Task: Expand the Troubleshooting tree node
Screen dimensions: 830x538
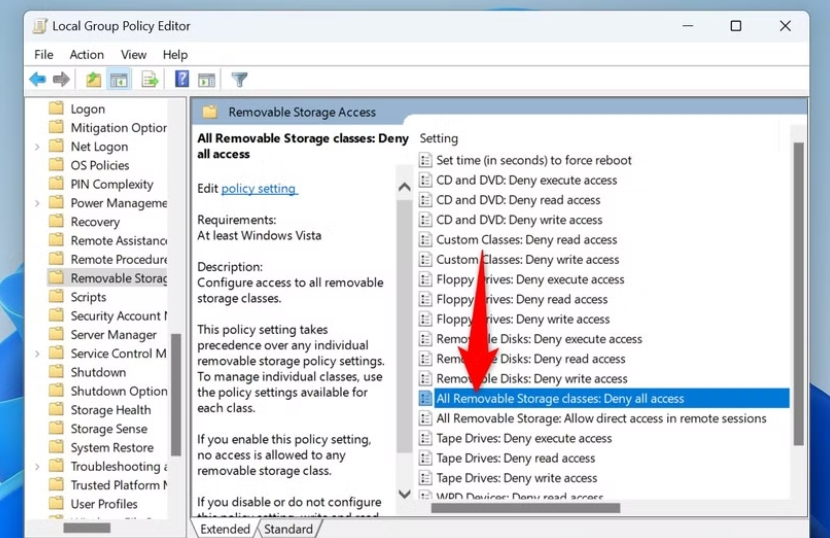Action: click(x=37, y=467)
